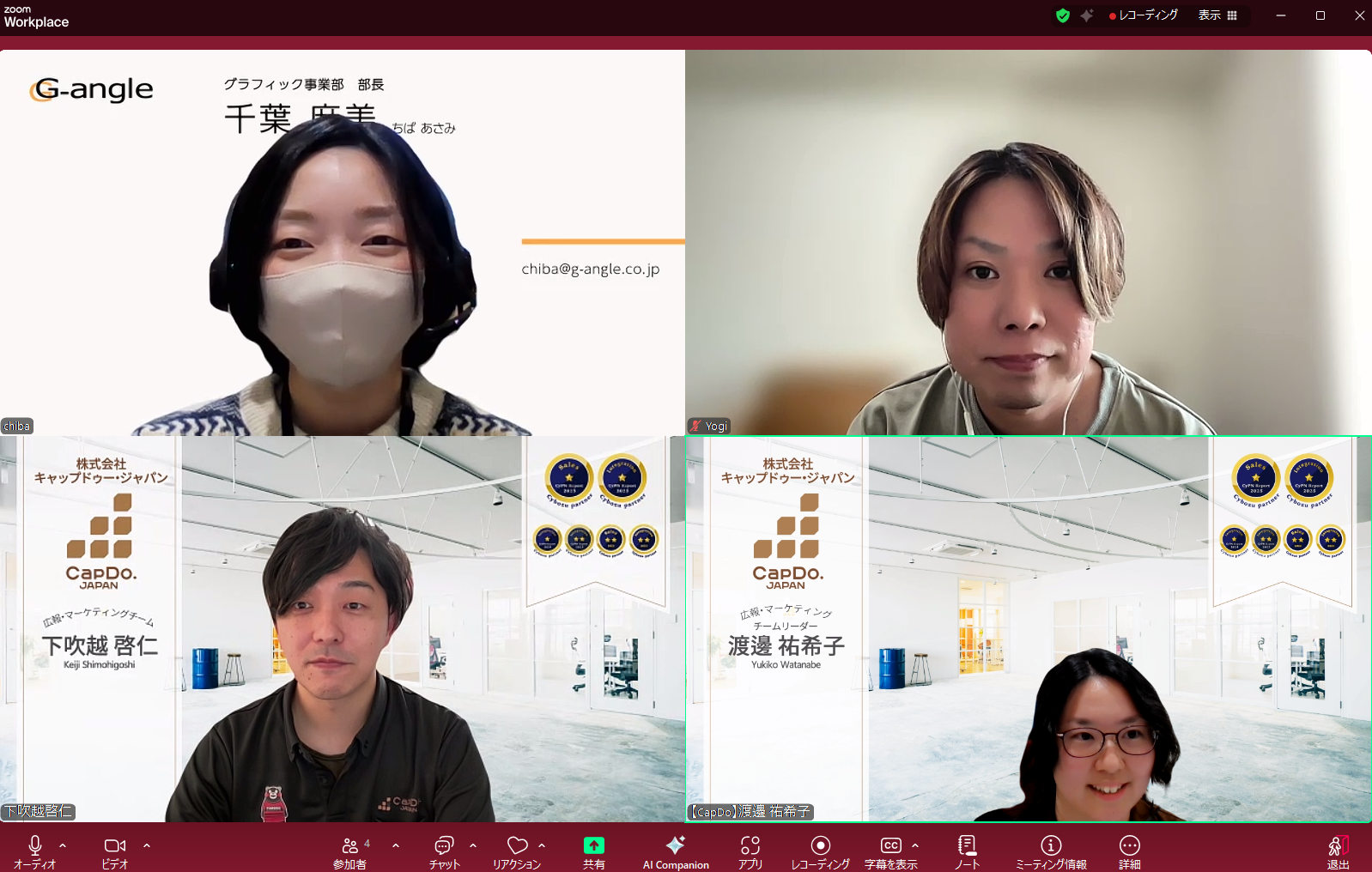Image resolution: width=1372 pixels, height=872 pixels.
Task: Click the green encryption shield icon
Action: tap(1063, 15)
